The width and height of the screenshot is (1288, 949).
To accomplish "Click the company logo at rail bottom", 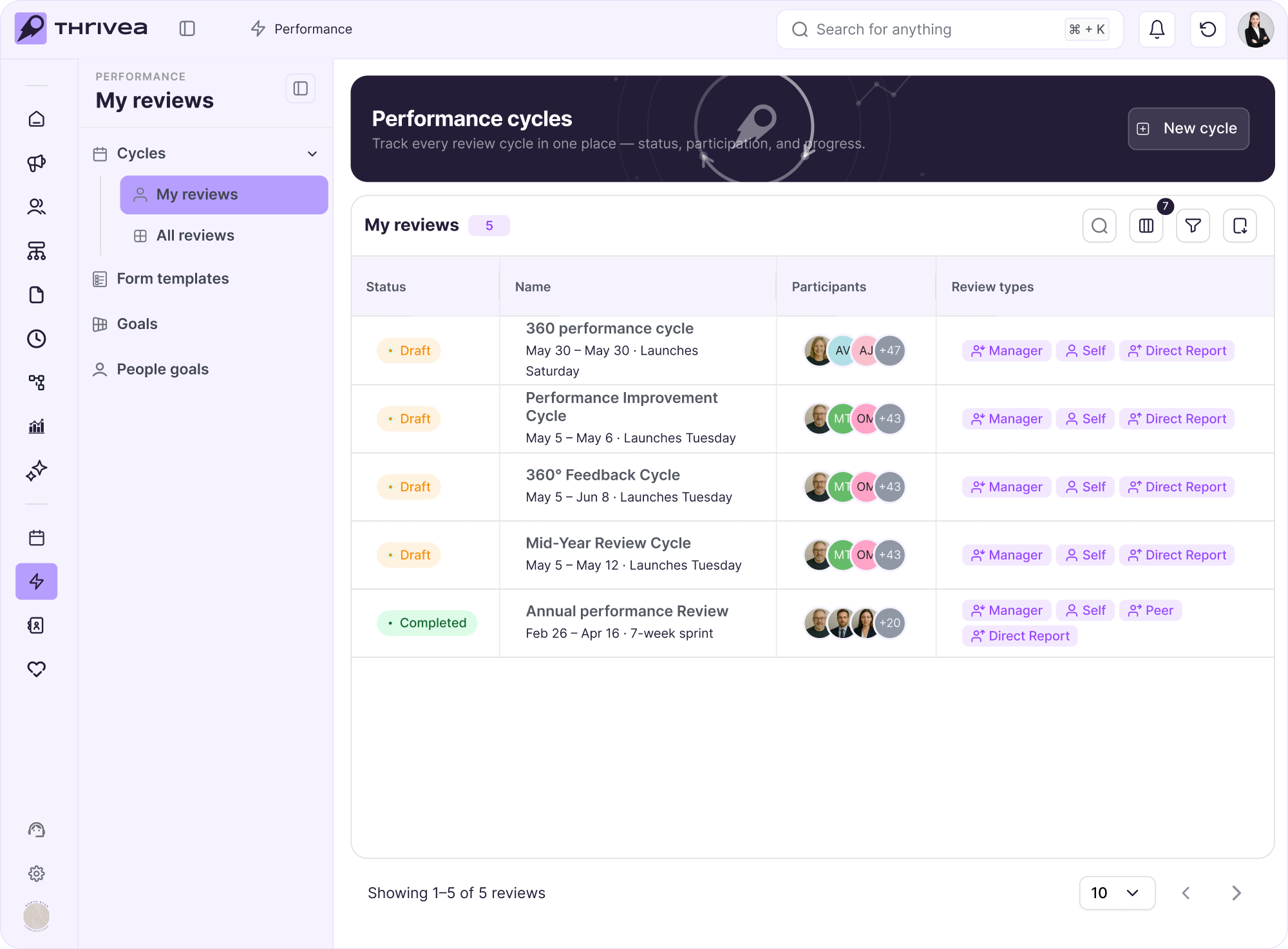I will click(37, 916).
